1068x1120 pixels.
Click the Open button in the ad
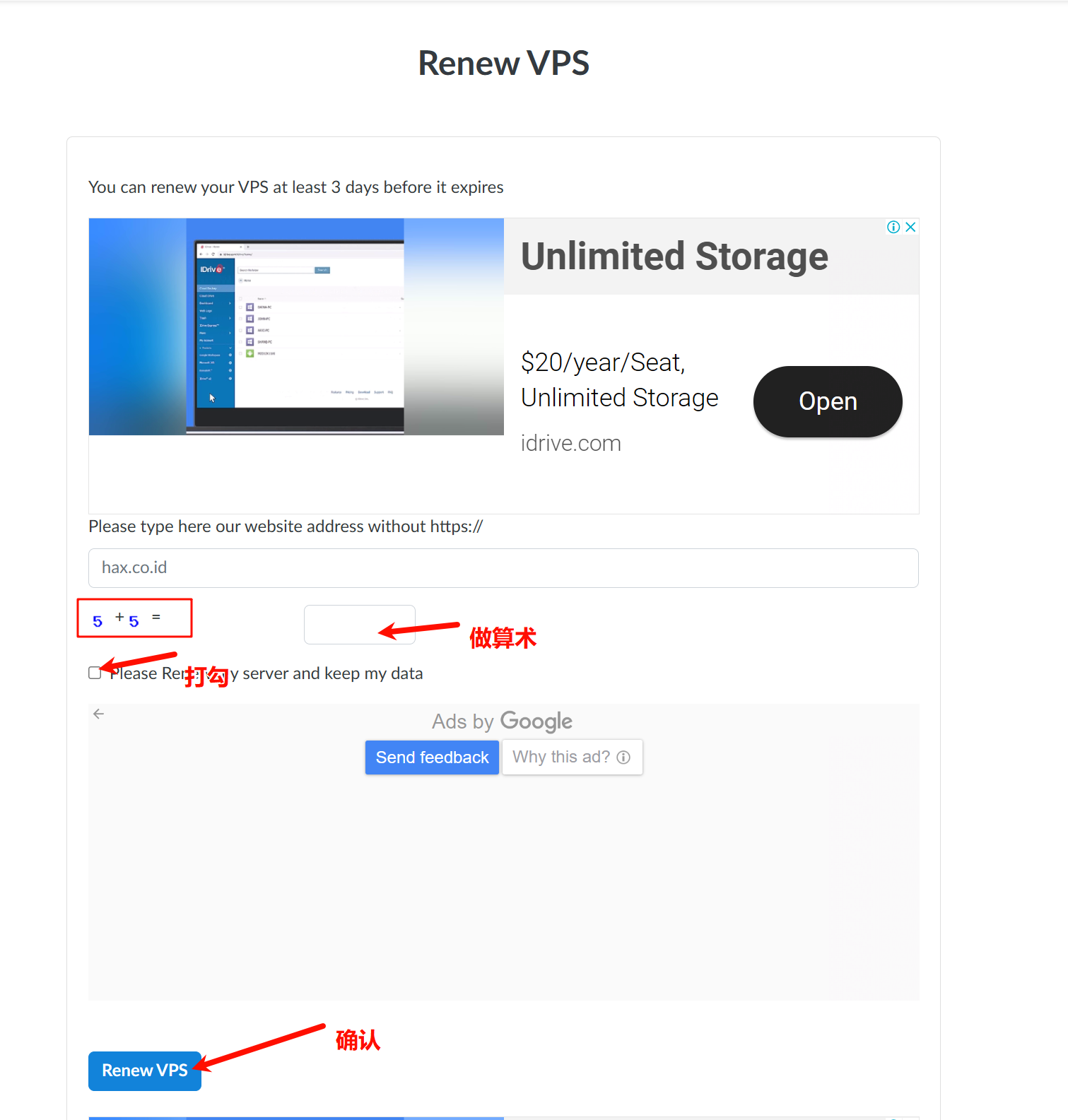828,401
